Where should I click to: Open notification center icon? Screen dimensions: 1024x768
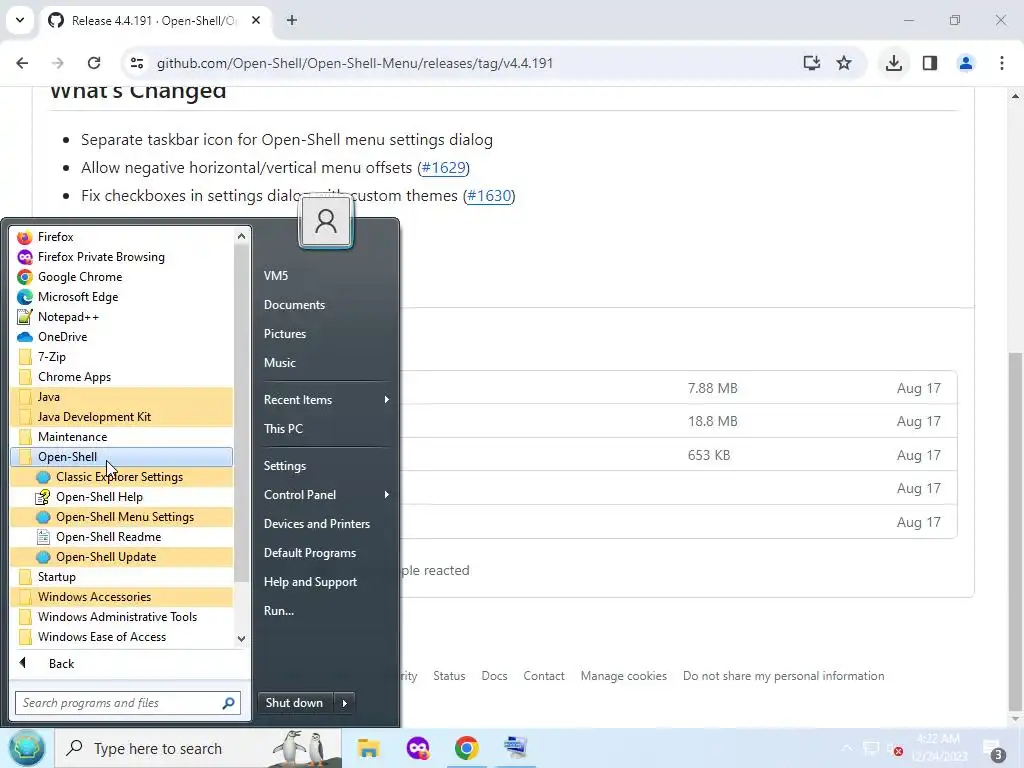pyautogui.click(x=993, y=749)
